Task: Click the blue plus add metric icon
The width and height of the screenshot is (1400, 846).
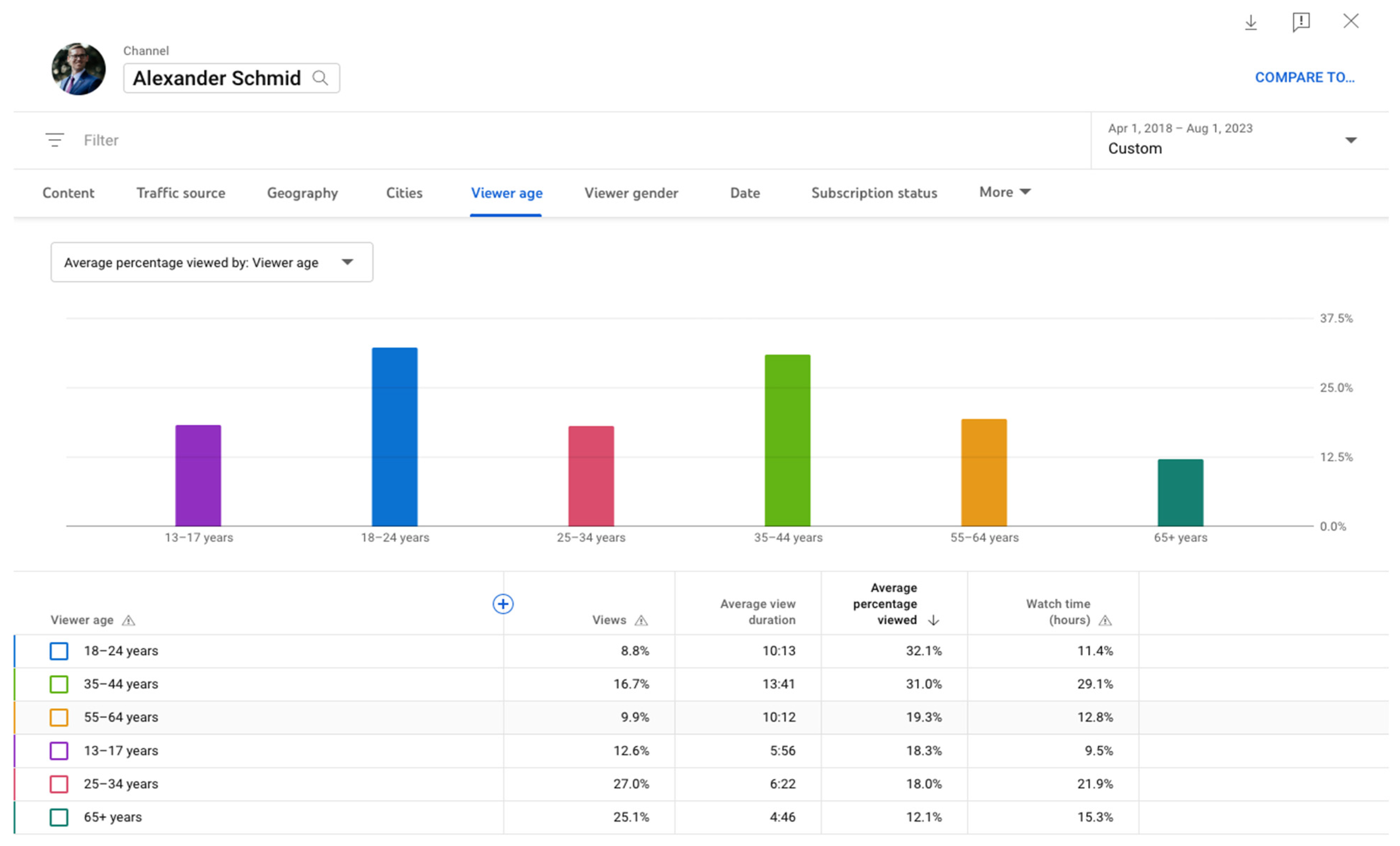Action: (503, 603)
